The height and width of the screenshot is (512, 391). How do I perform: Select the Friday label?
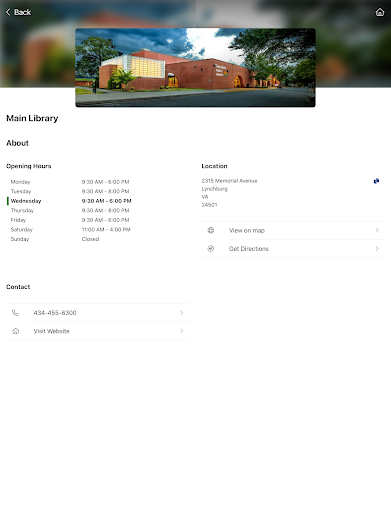coord(18,220)
